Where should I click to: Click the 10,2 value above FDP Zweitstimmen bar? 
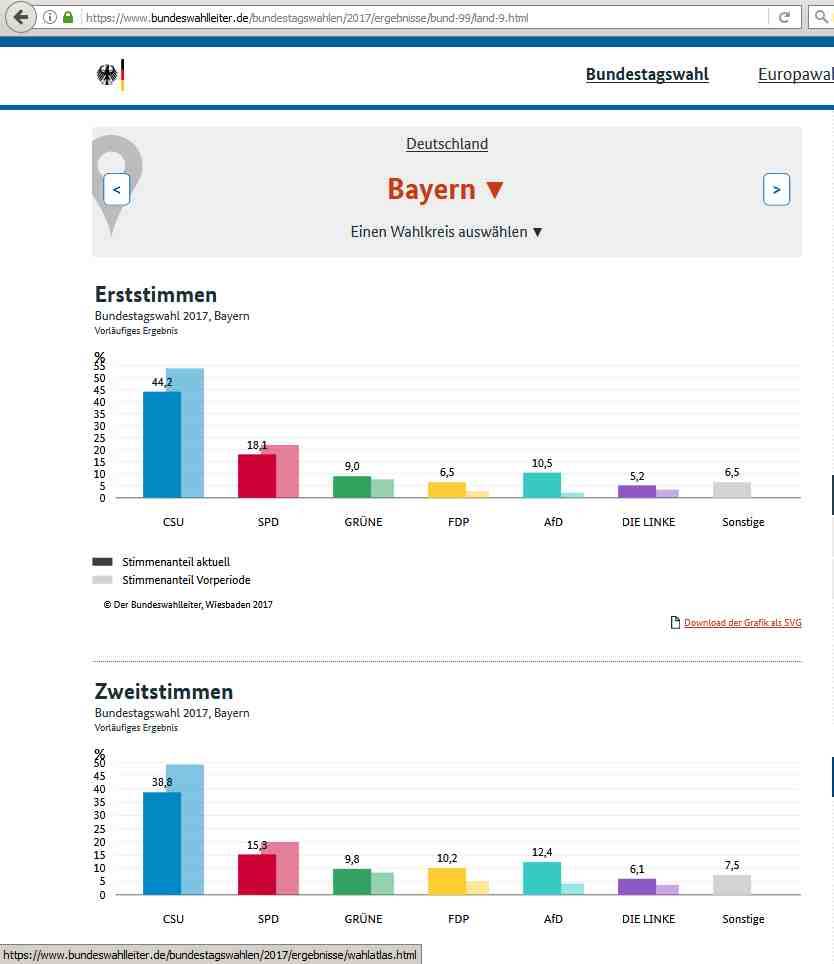click(x=447, y=858)
